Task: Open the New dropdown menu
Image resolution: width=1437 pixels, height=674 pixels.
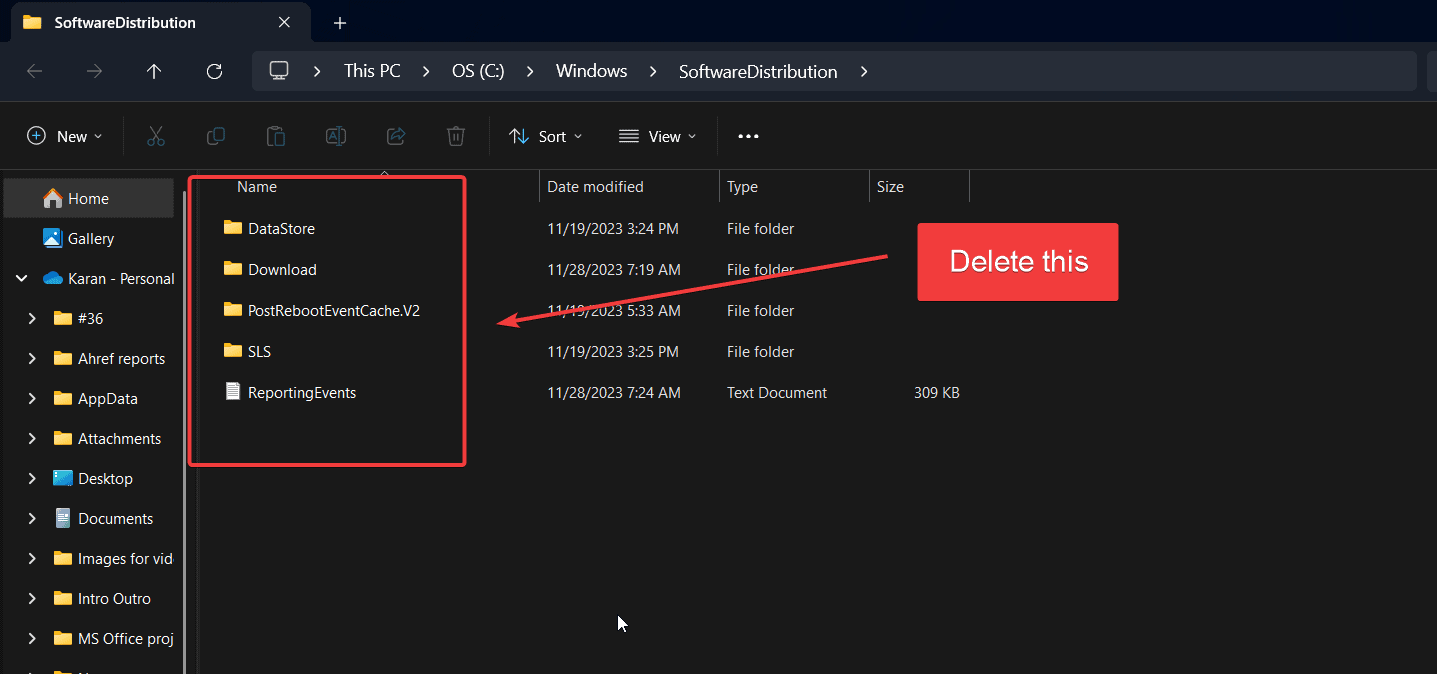Action: (x=64, y=136)
